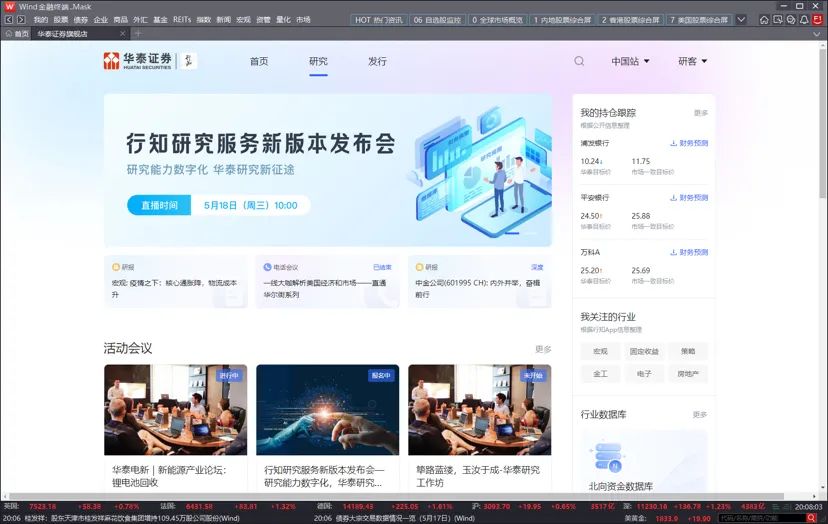Select the 宏观 industry tag
Viewport: 828px width, 524px height.
(x=600, y=351)
